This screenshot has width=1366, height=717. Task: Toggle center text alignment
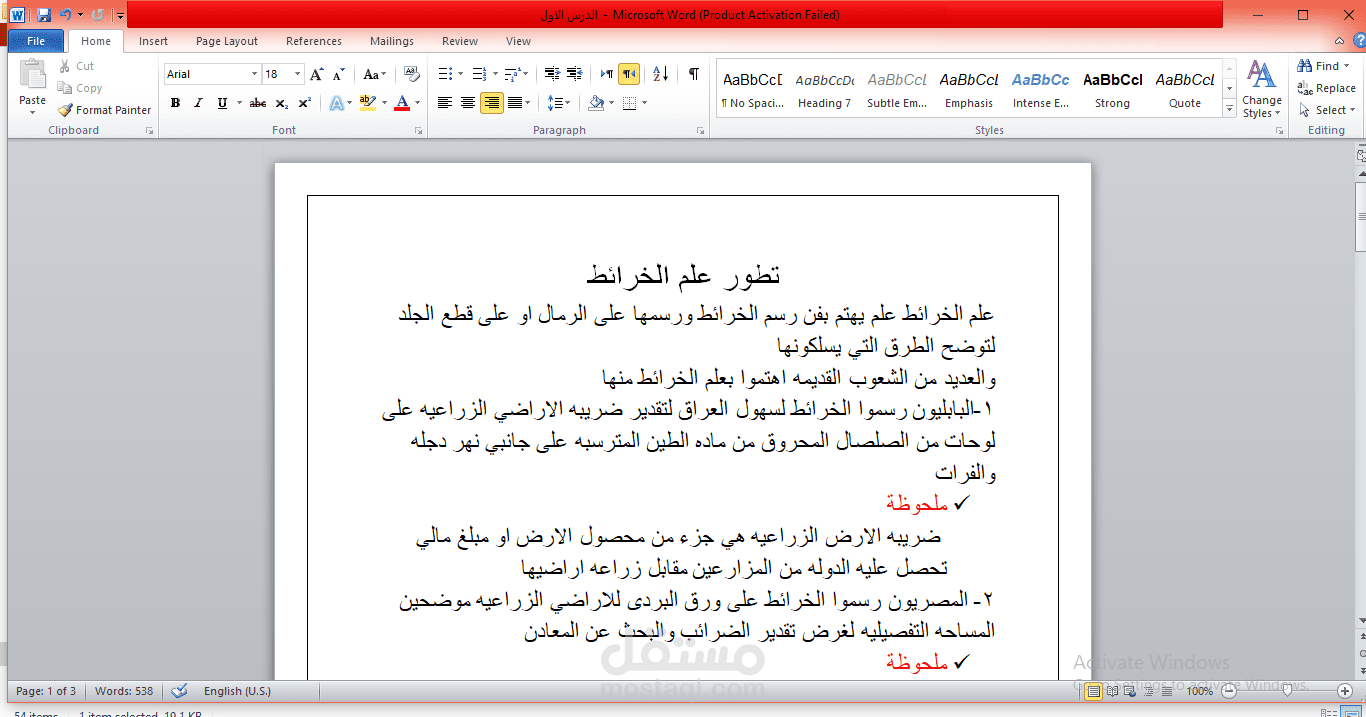click(466, 103)
